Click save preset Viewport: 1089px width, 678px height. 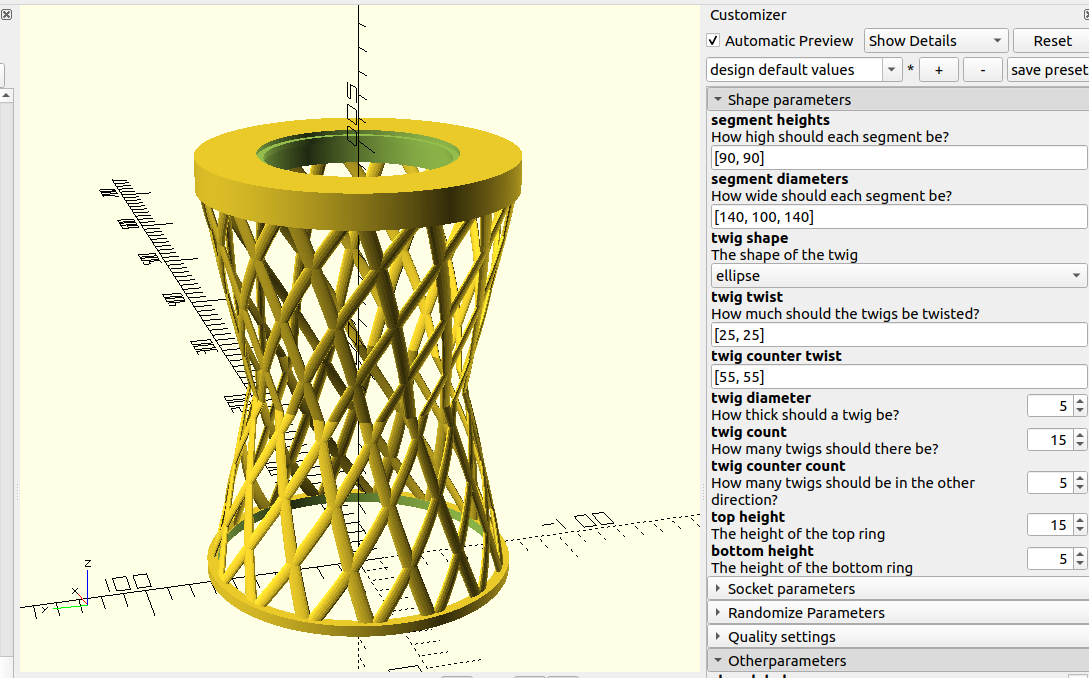[1048, 69]
